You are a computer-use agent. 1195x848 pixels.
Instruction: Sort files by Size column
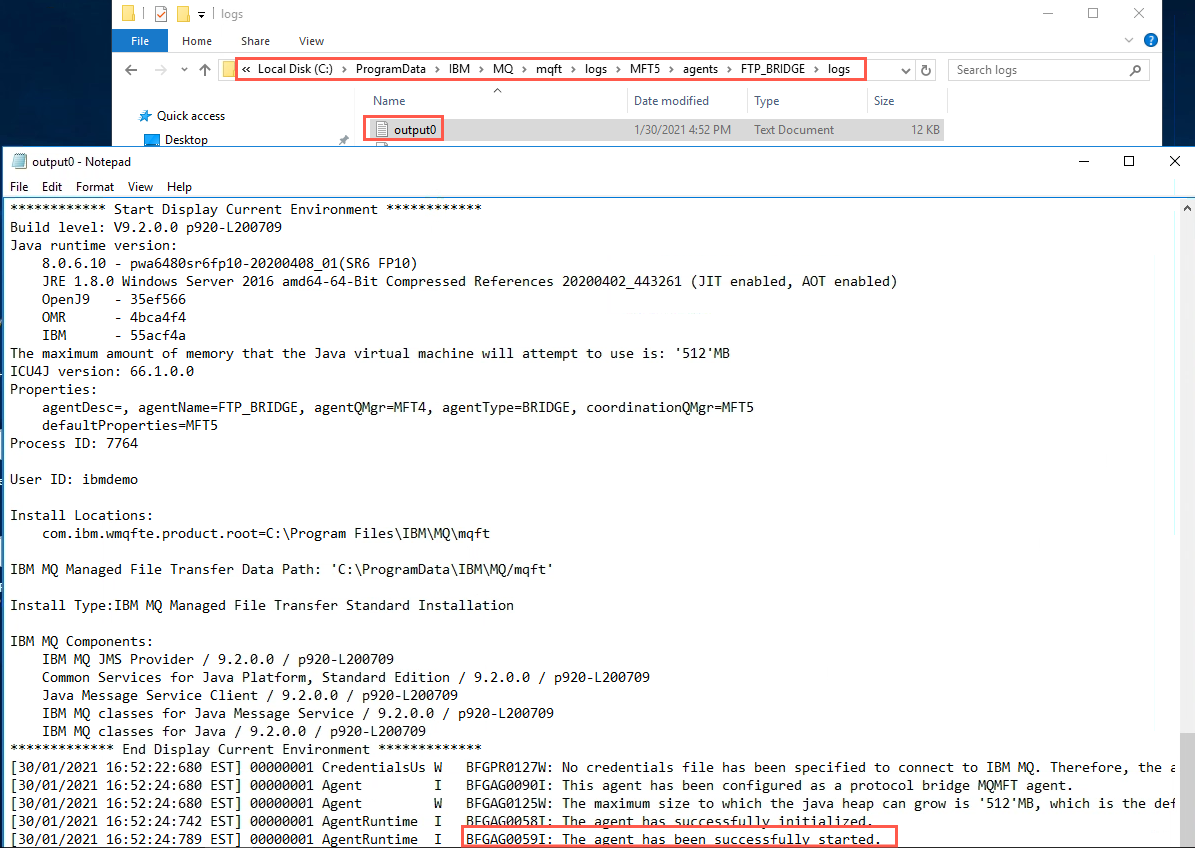884,101
